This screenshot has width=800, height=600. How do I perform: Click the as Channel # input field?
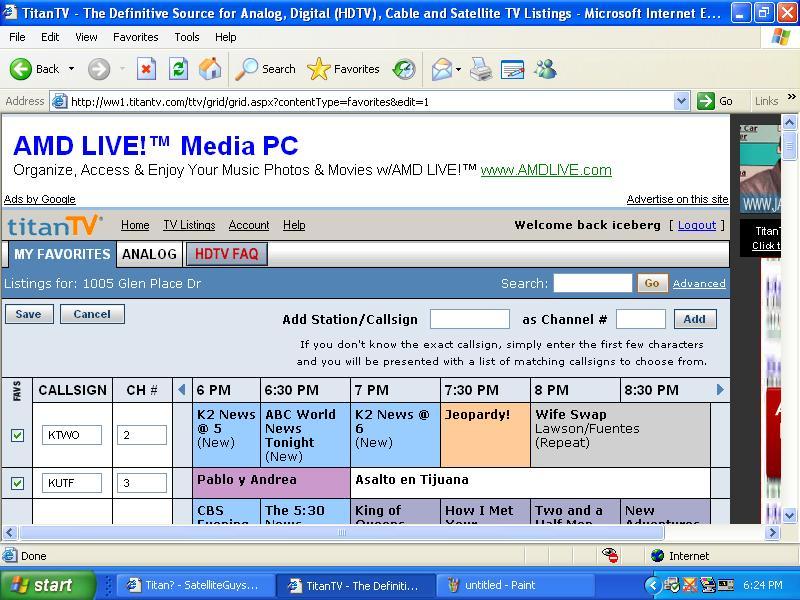point(640,319)
